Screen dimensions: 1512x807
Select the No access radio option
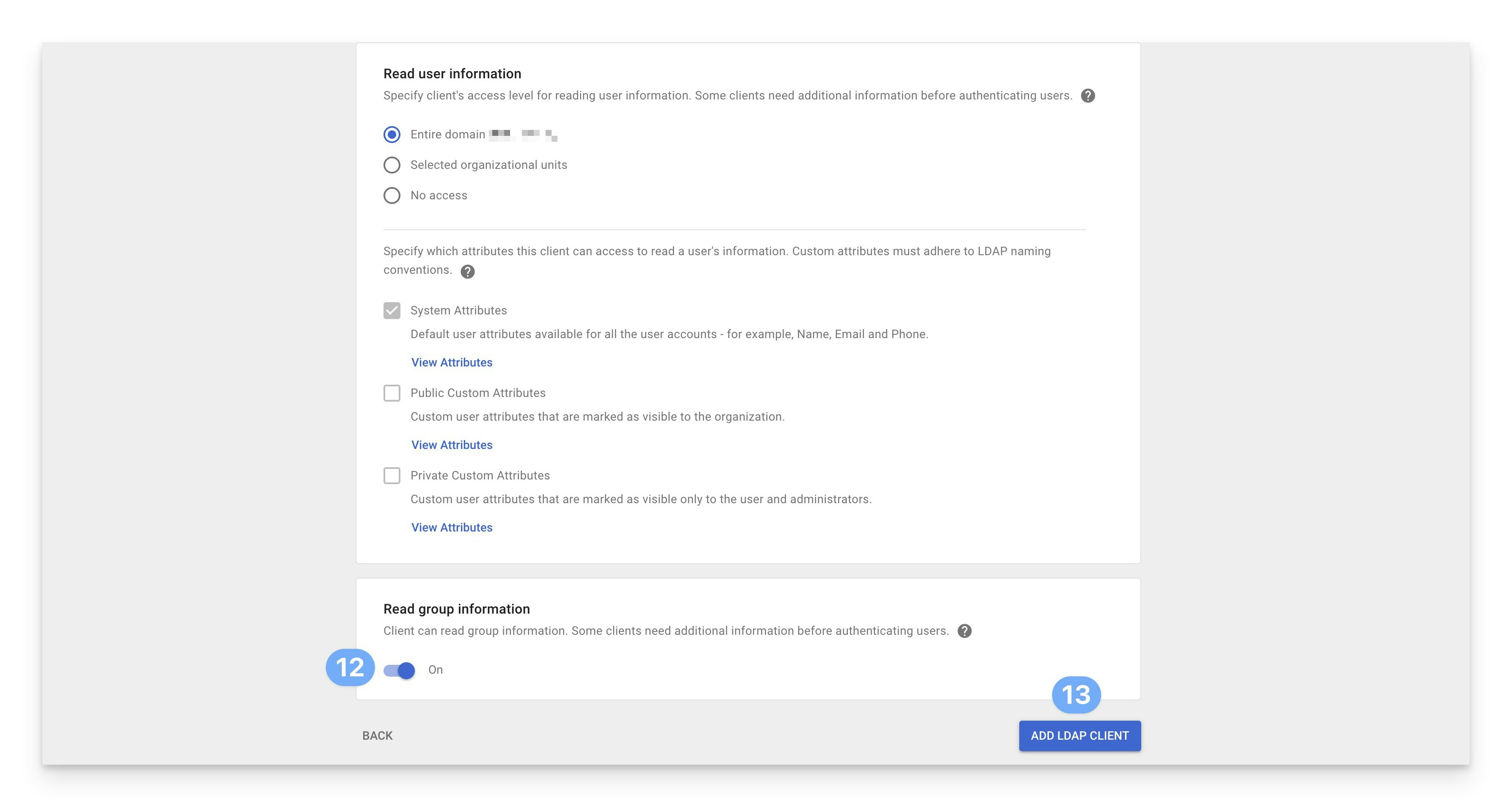click(392, 196)
